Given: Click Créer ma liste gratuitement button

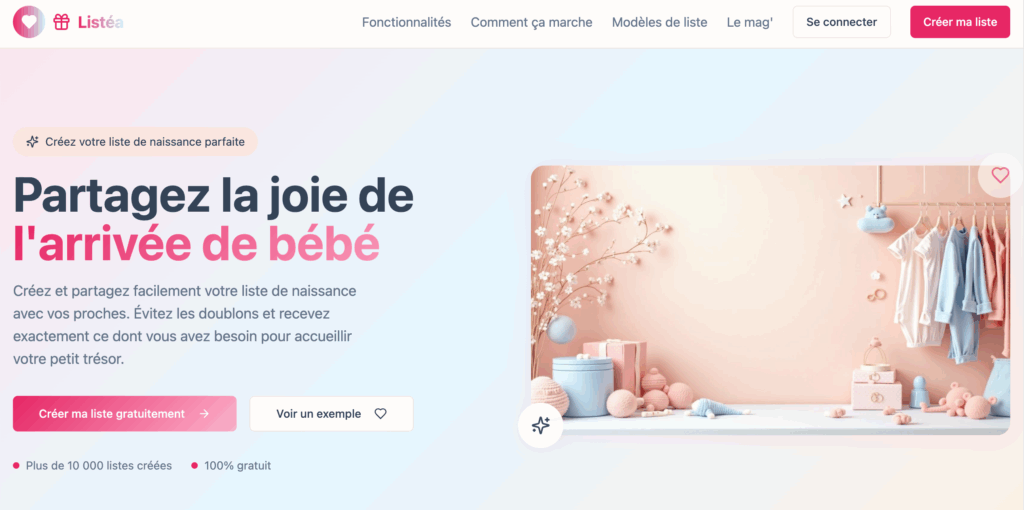Looking at the screenshot, I should [x=125, y=413].
